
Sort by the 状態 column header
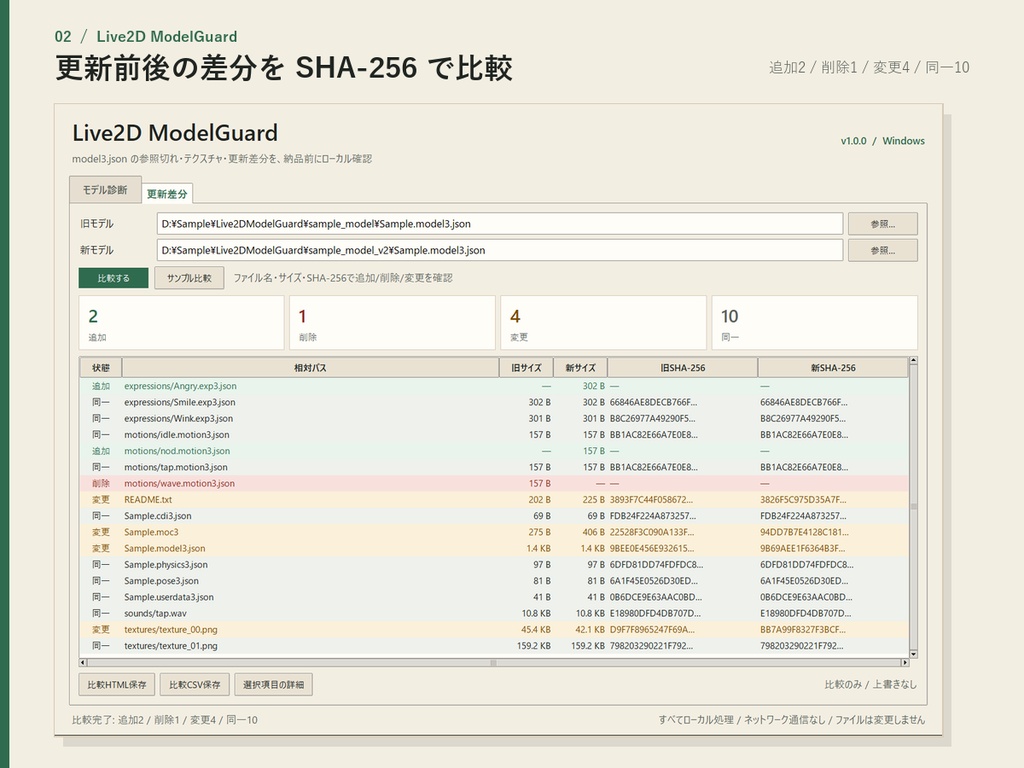click(x=101, y=368)
